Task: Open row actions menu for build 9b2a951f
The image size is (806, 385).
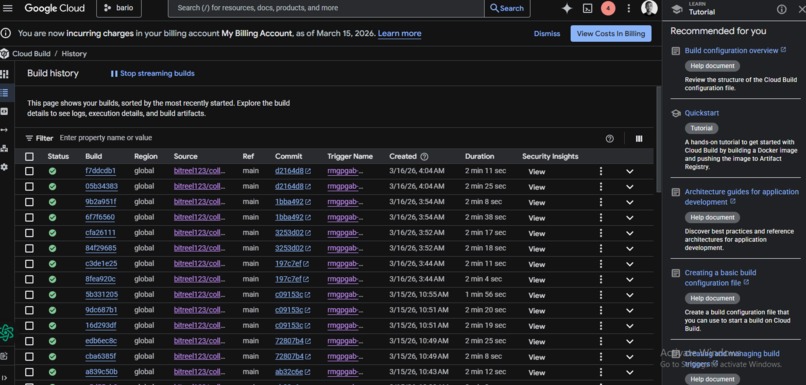Action: point(600,202)
